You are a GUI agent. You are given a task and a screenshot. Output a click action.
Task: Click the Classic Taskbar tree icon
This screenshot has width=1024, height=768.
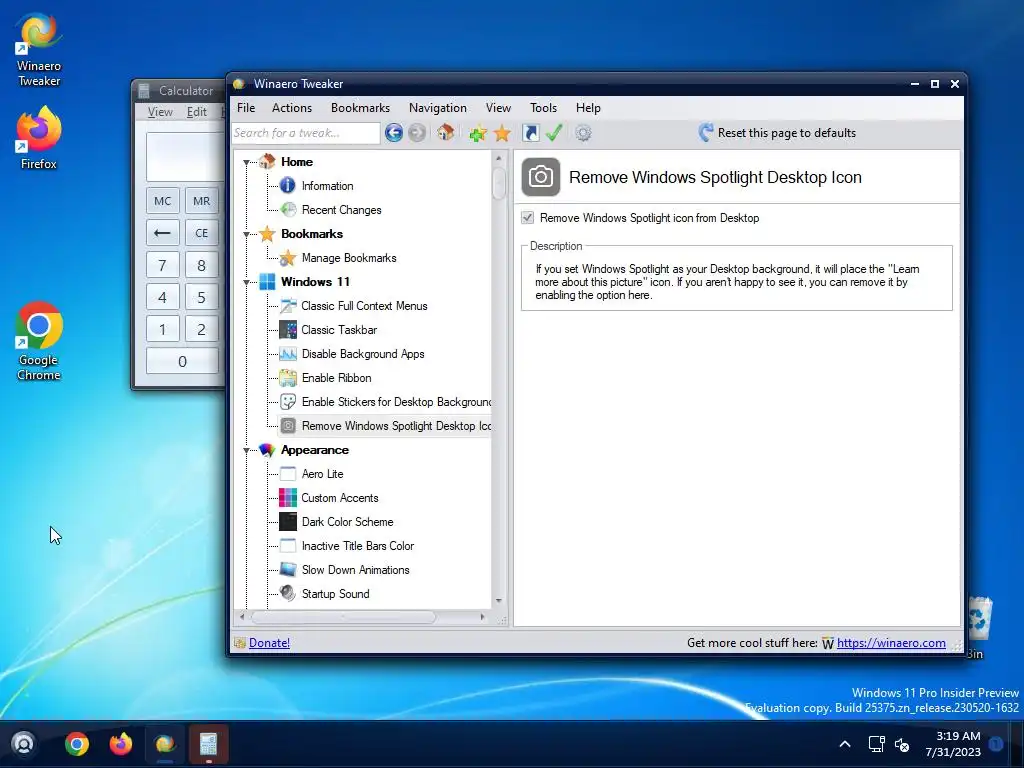288,330
